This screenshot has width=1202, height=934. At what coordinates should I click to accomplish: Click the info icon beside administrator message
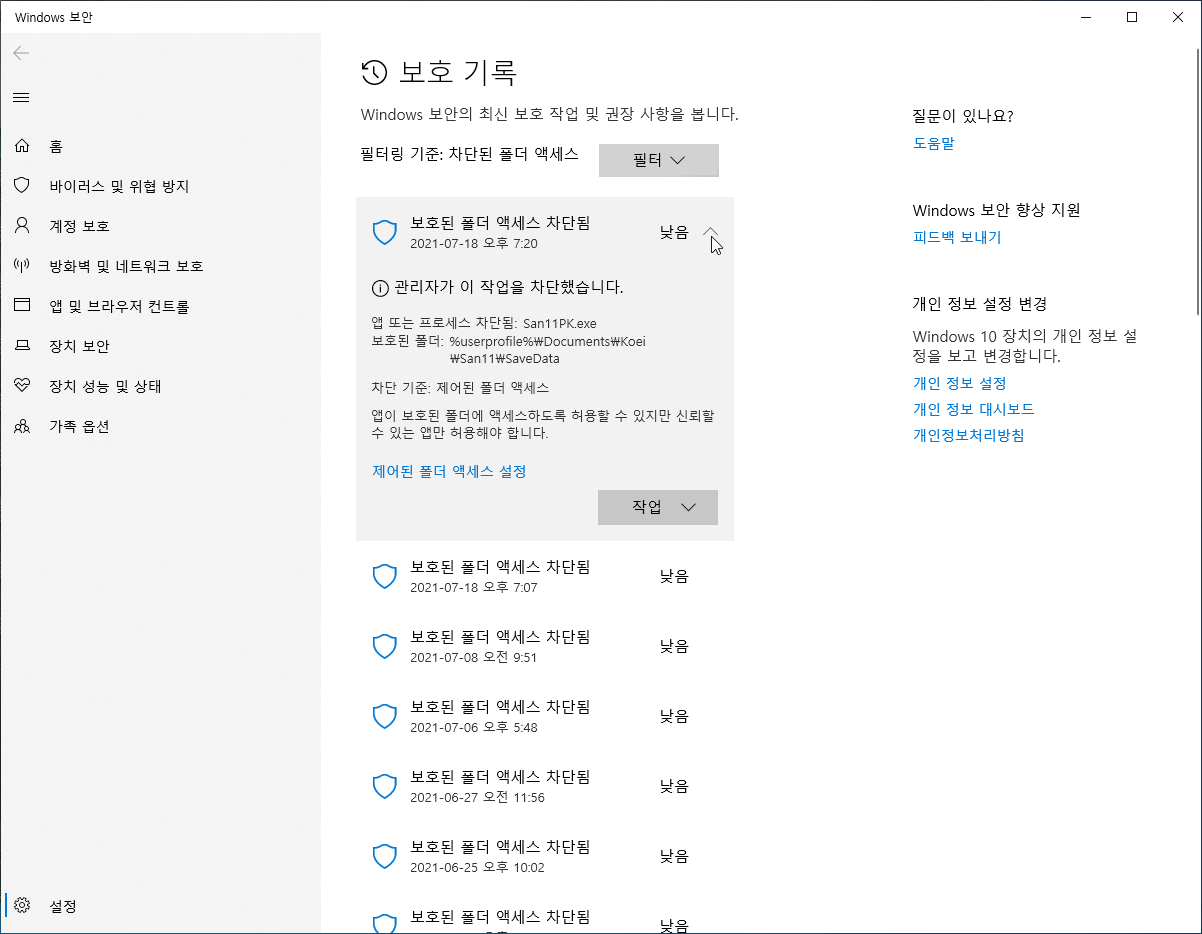[x=380, y=288]
